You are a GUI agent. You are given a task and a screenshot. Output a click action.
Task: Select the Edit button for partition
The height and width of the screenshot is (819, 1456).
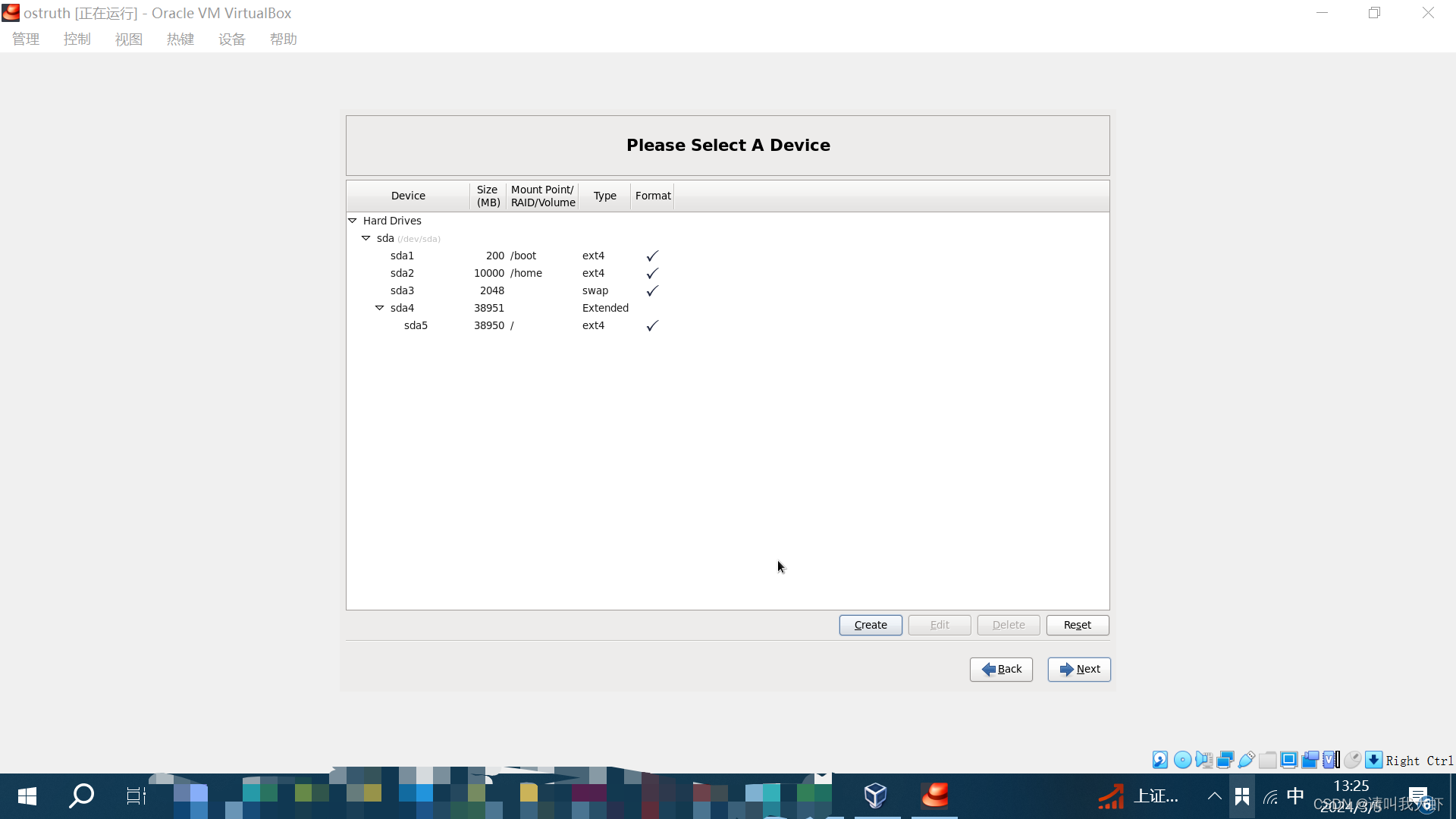940,624
